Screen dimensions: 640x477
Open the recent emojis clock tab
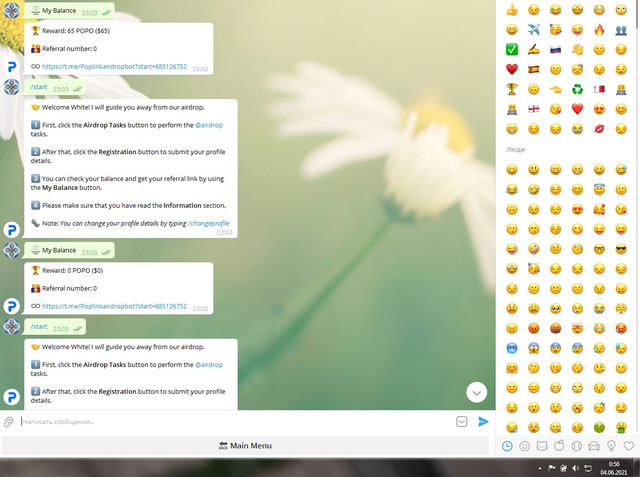tap(507, 446)
